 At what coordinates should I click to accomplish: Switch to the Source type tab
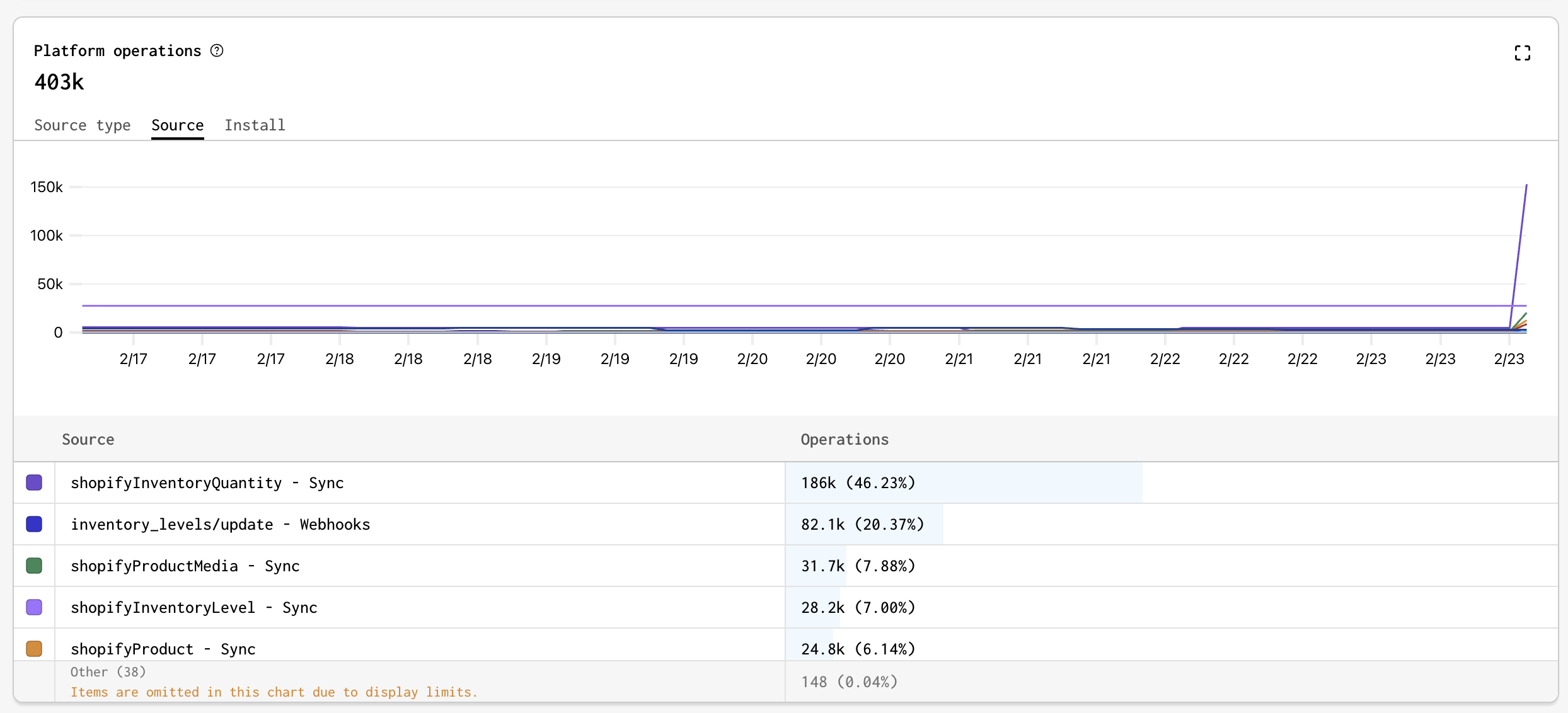[x=83, y=125]
